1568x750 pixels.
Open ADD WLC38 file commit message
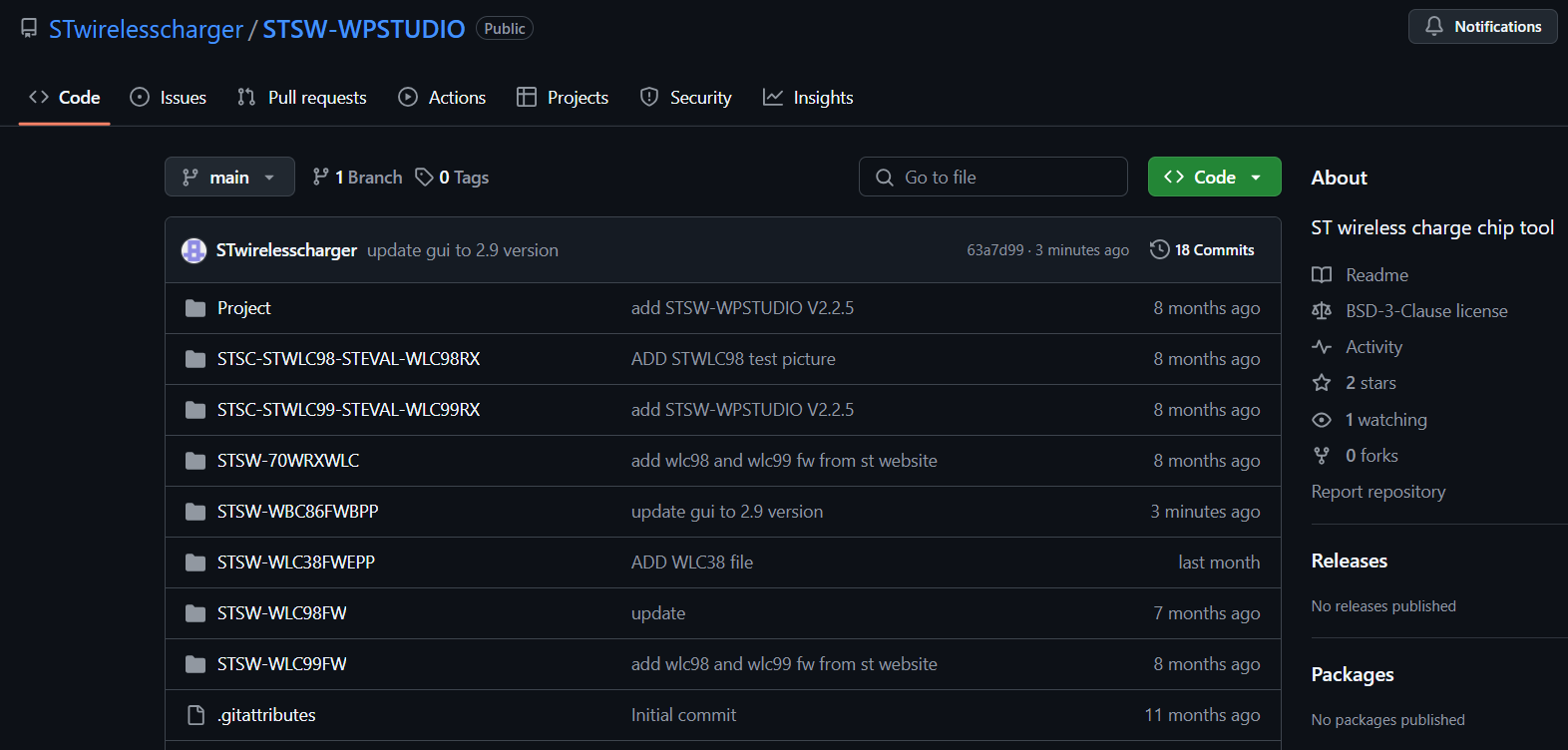pos(692,562)
